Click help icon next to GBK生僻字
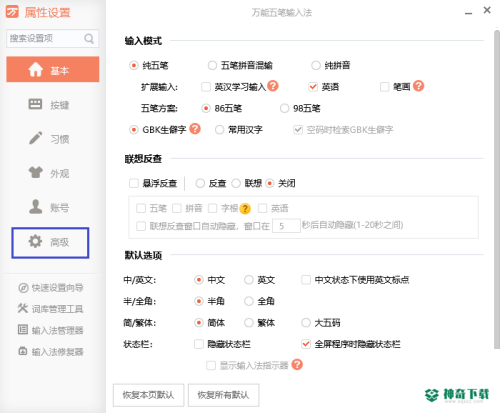This screenshot has width=500, height=413. [x=195, y=129]
